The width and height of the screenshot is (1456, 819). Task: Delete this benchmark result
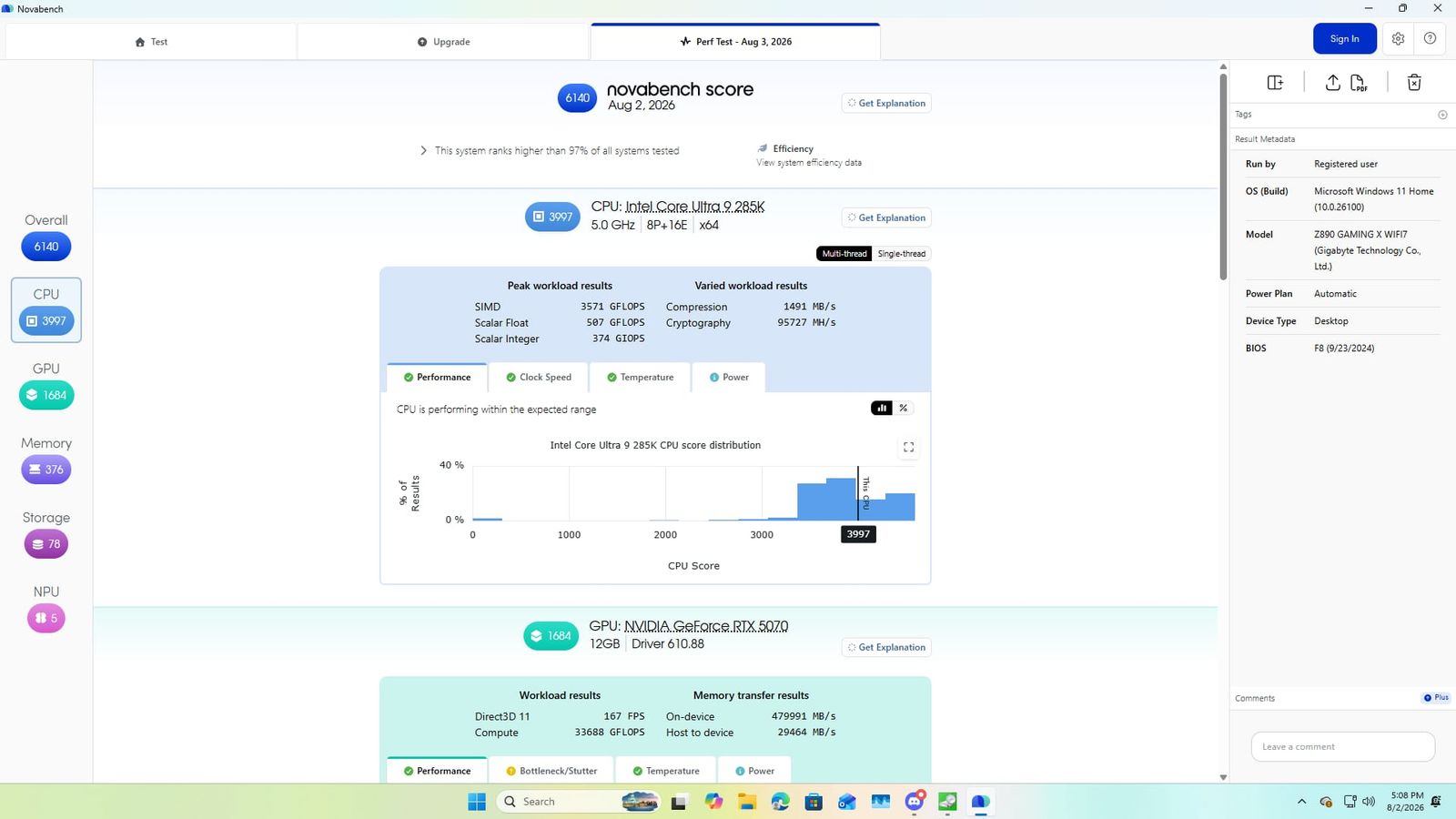tap(1414, 83)
